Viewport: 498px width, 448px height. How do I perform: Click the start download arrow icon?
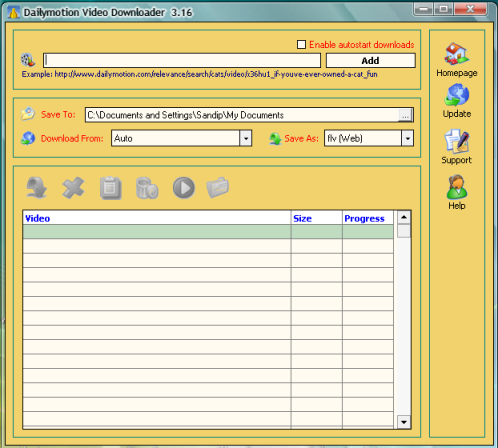pyautogui.click(x=37, y=188)
